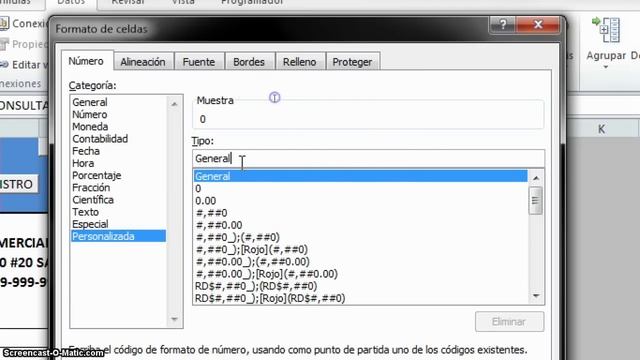Click the Muestra preview value field
The height and width of the screenshot is (360, 640).
pyautogui.click(x=368, y=119)
